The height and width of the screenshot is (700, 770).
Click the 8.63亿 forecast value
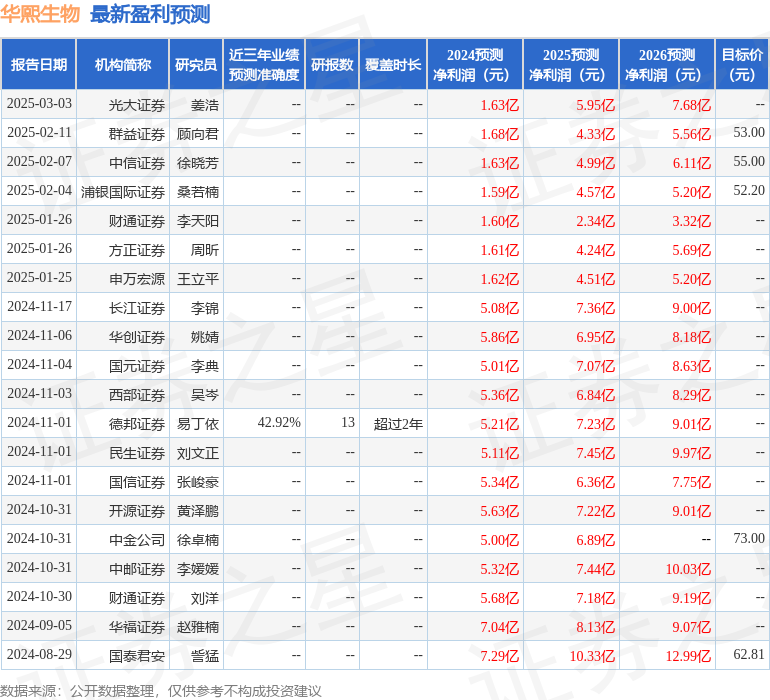[x=691, y=366]
